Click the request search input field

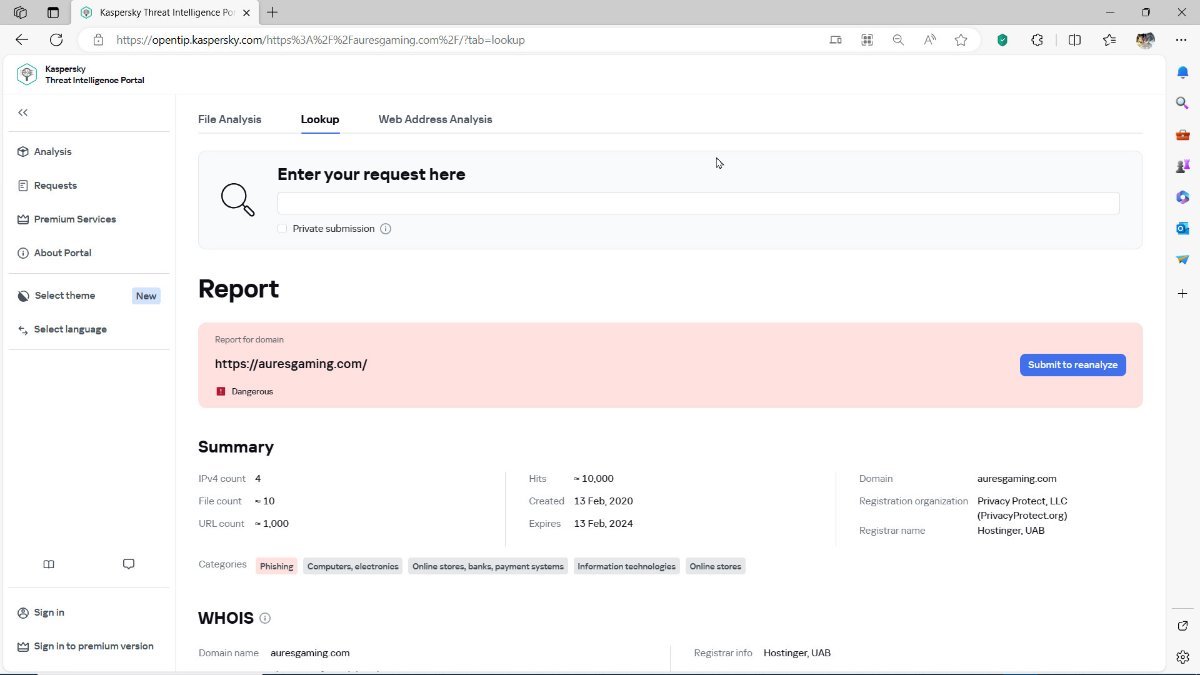point(698,203)
